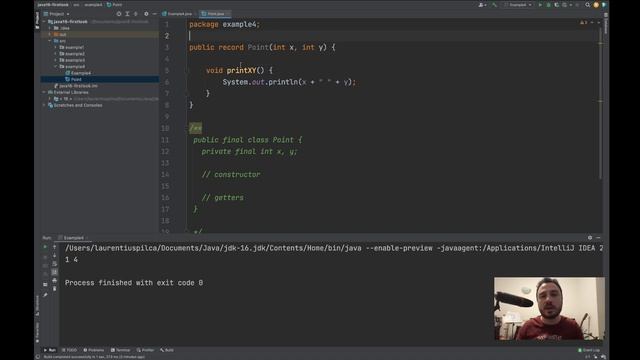The image size is (640, 360).
Task: Click the down arrow in Run console toolbar
Action: 54,256
